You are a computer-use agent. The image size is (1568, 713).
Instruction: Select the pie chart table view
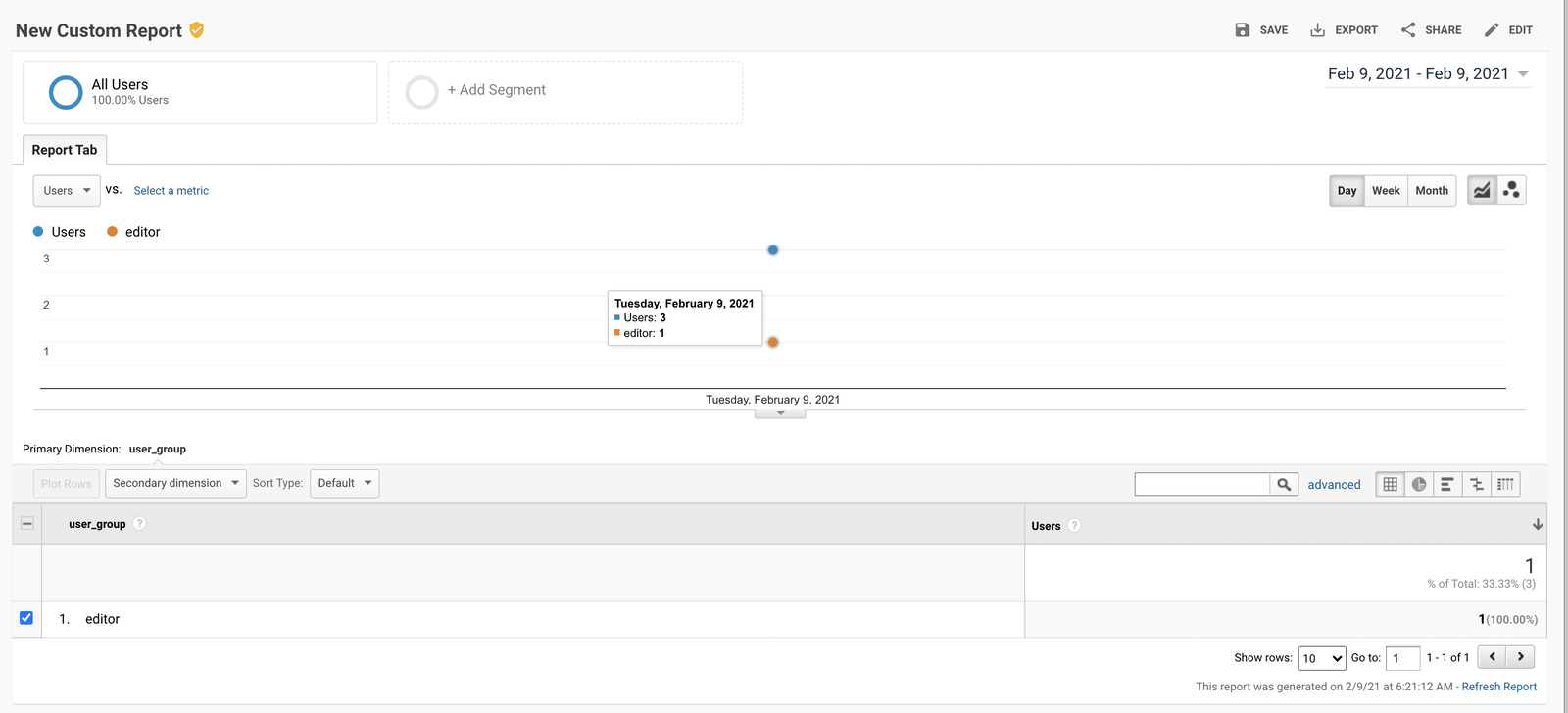coord(1419,484)
